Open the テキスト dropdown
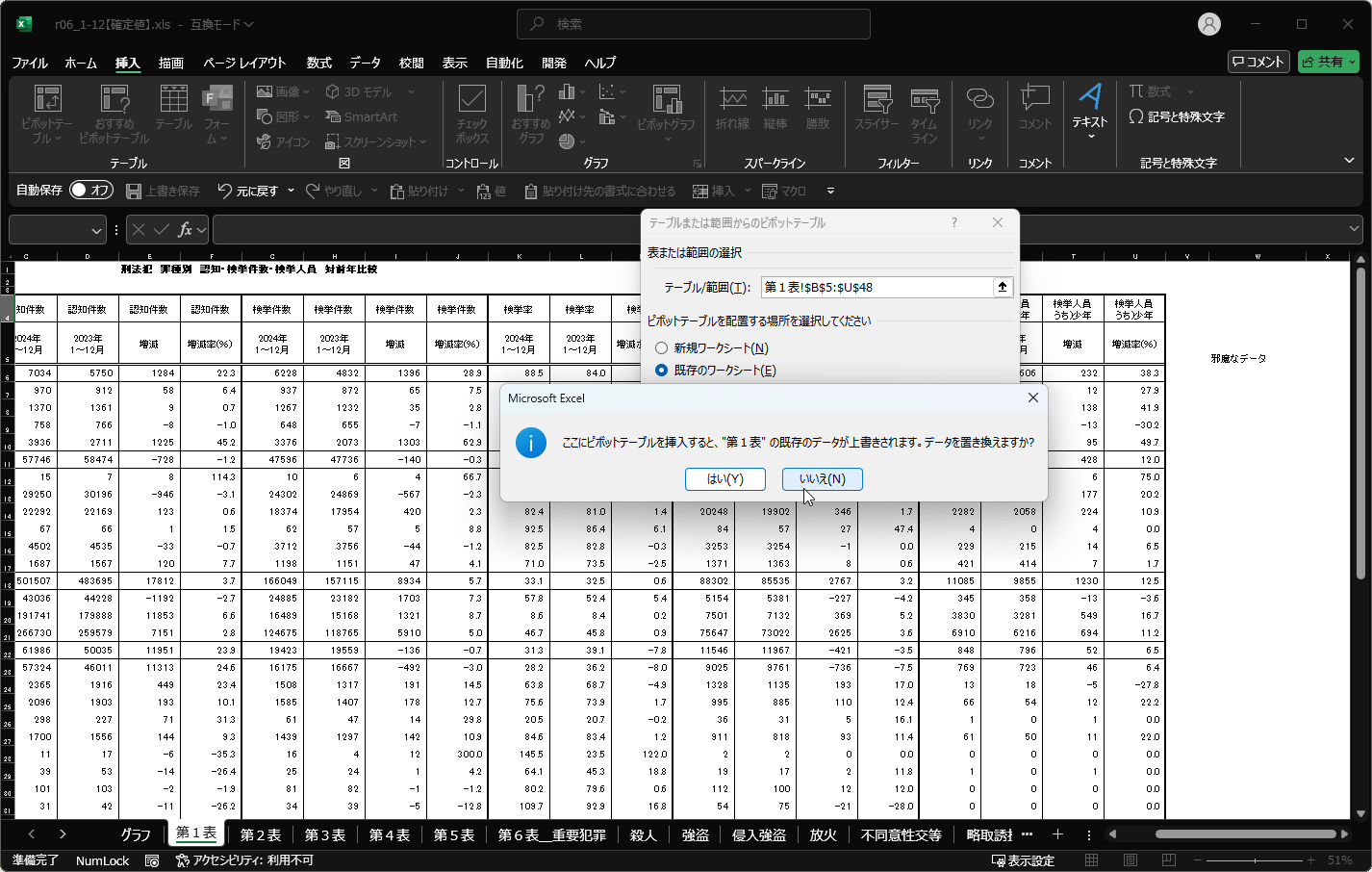The height and width of the screenshot is (872, 1372). coord(1092,115)
